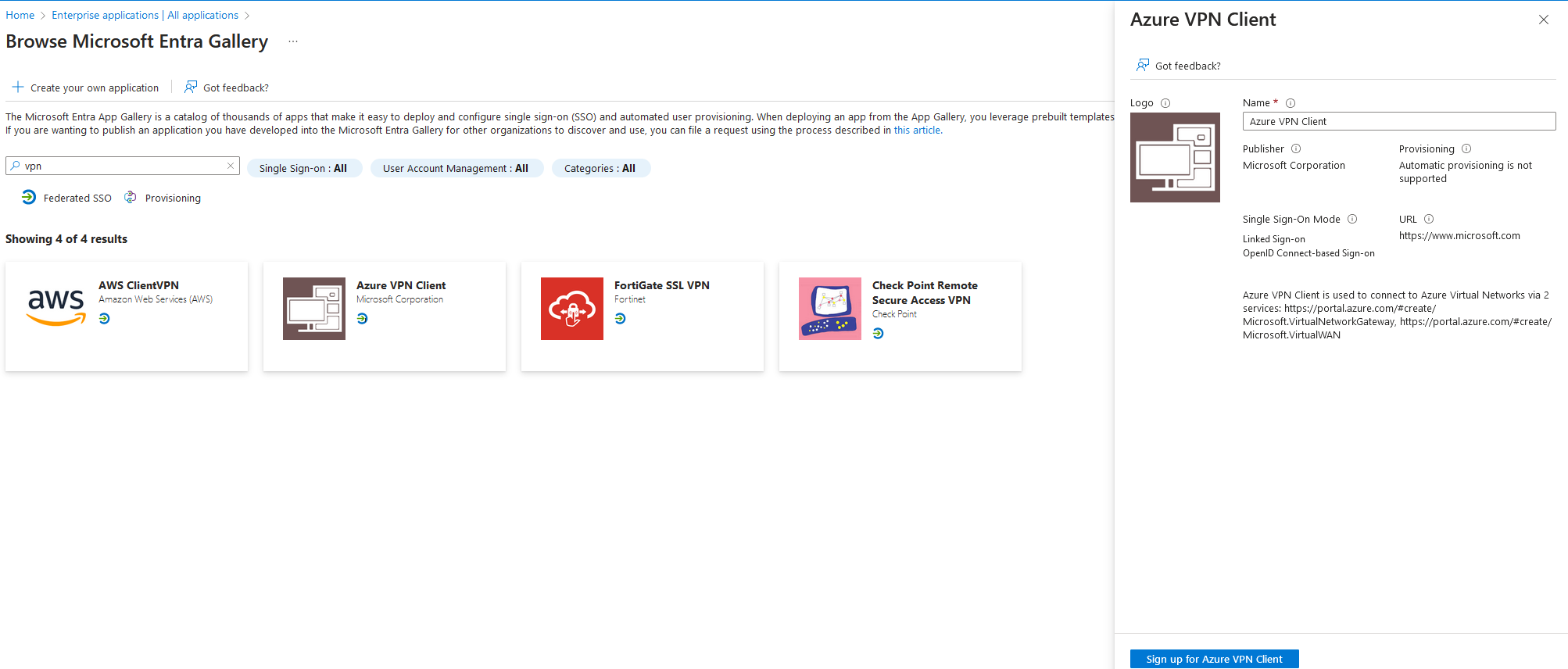This screenshot has width=1568, height=669.
Task: Click federated SSO icon under Azure VPN Client card
Action: pyautogui.click(x=363, y=319)
